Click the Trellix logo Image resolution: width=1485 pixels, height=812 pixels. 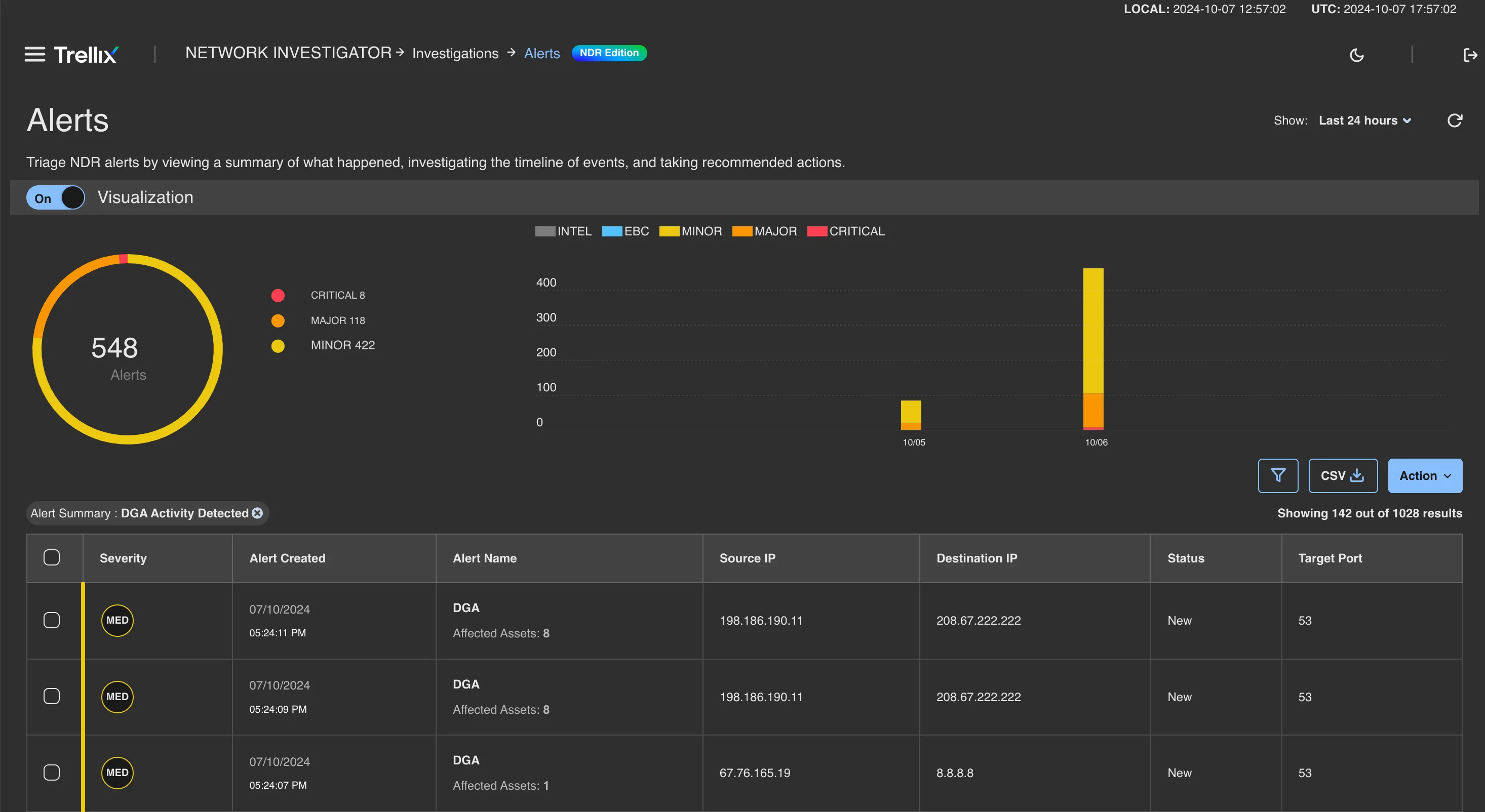coord(85,54)
